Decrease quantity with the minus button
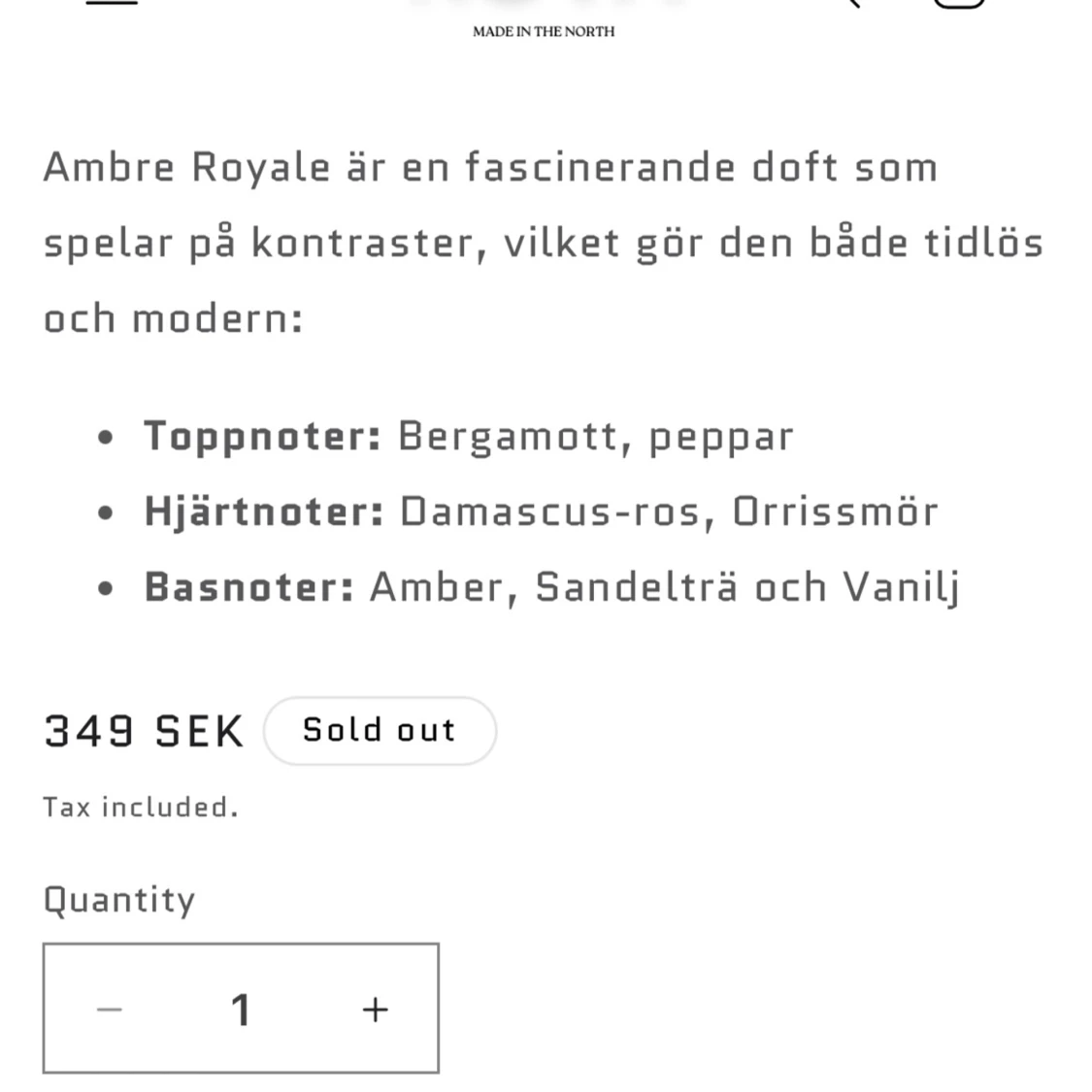The height and width of the screenshot is (1092, 1092). click(110, 1009)
